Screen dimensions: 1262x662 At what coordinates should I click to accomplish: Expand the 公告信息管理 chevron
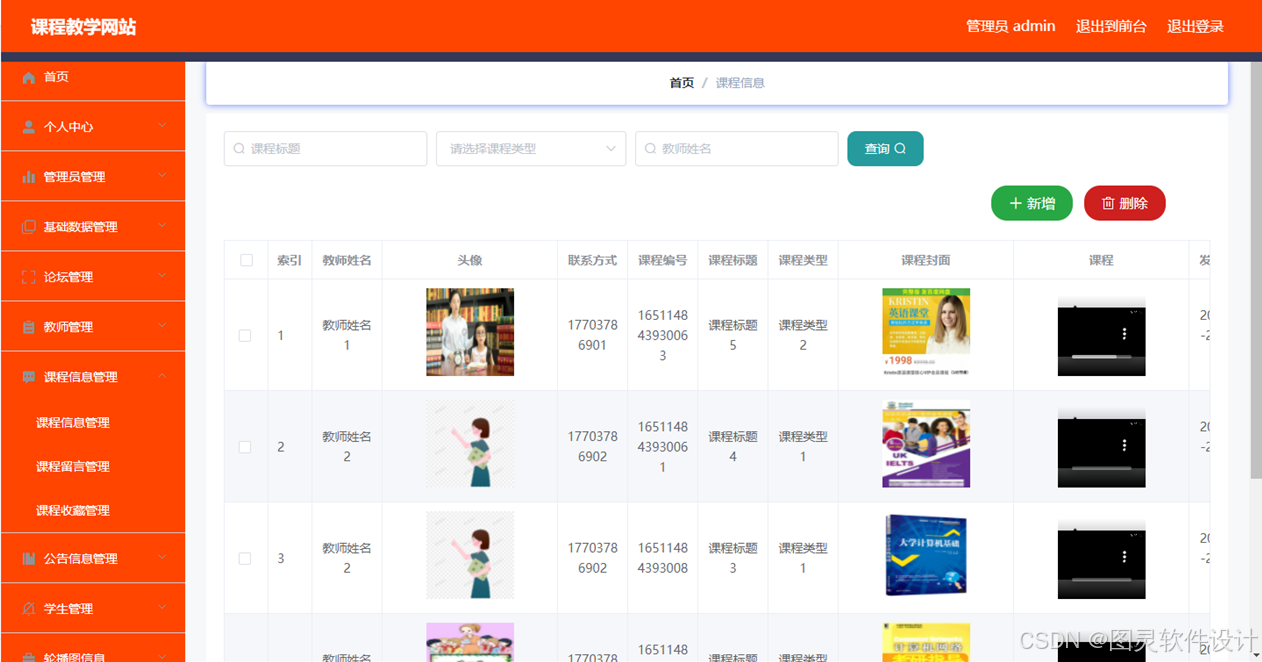[x=163, y=558]
